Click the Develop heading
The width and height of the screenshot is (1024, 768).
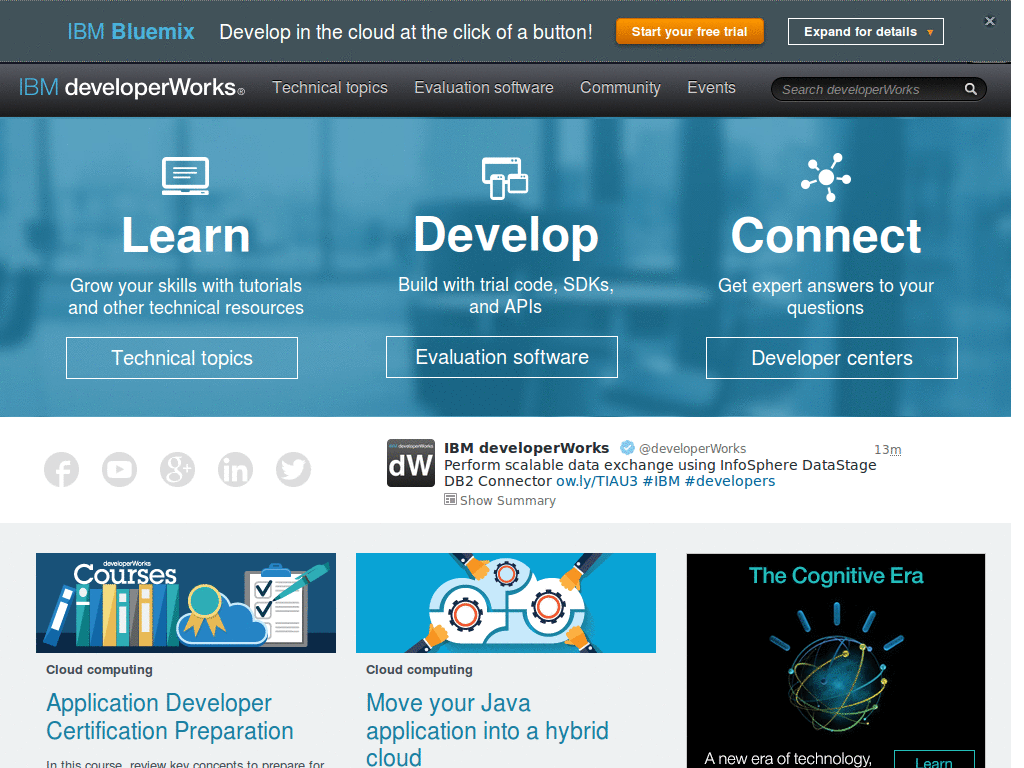[506, 235]
